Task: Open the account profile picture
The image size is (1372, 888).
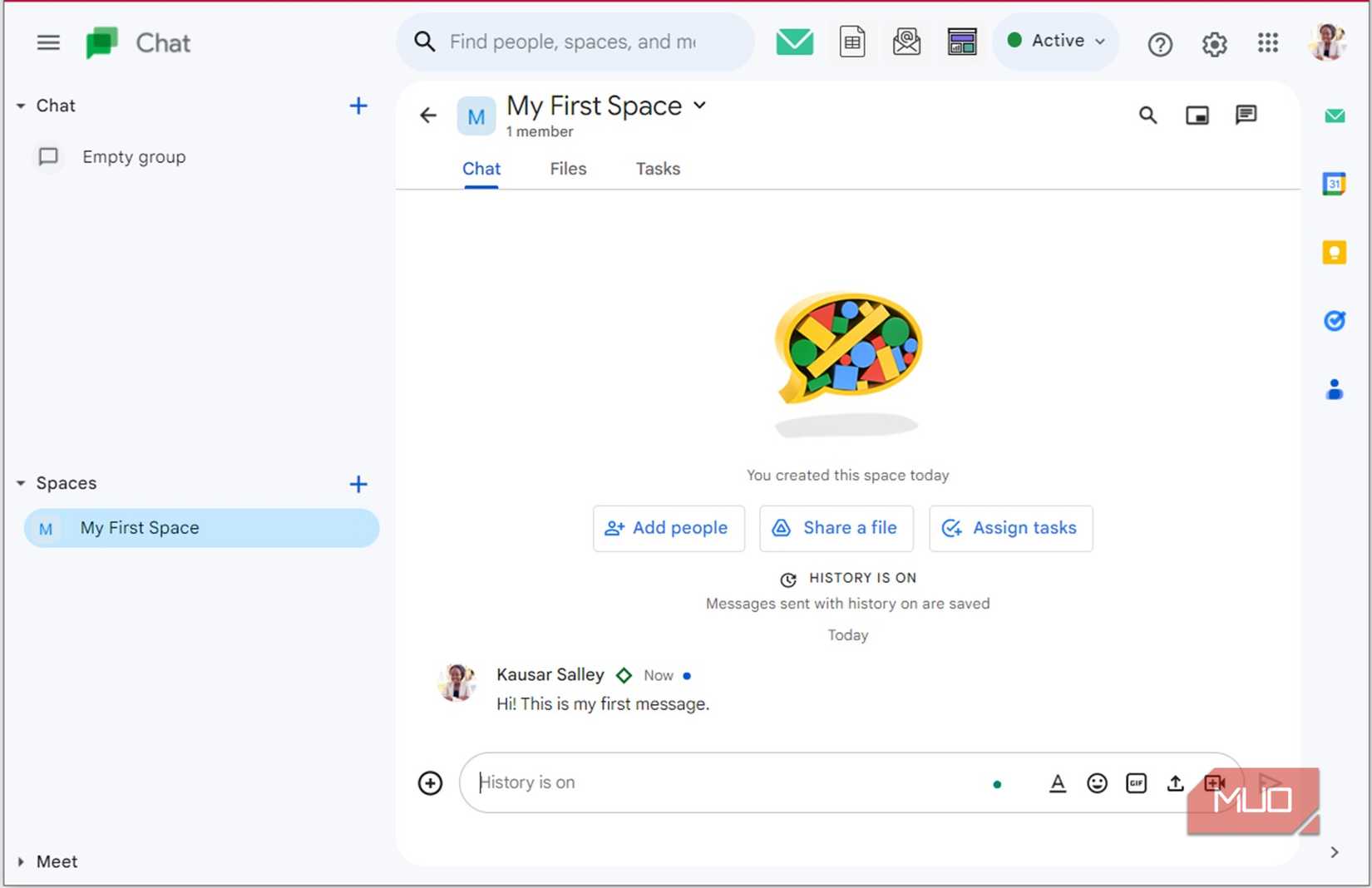Action: tap(1327, 42)
